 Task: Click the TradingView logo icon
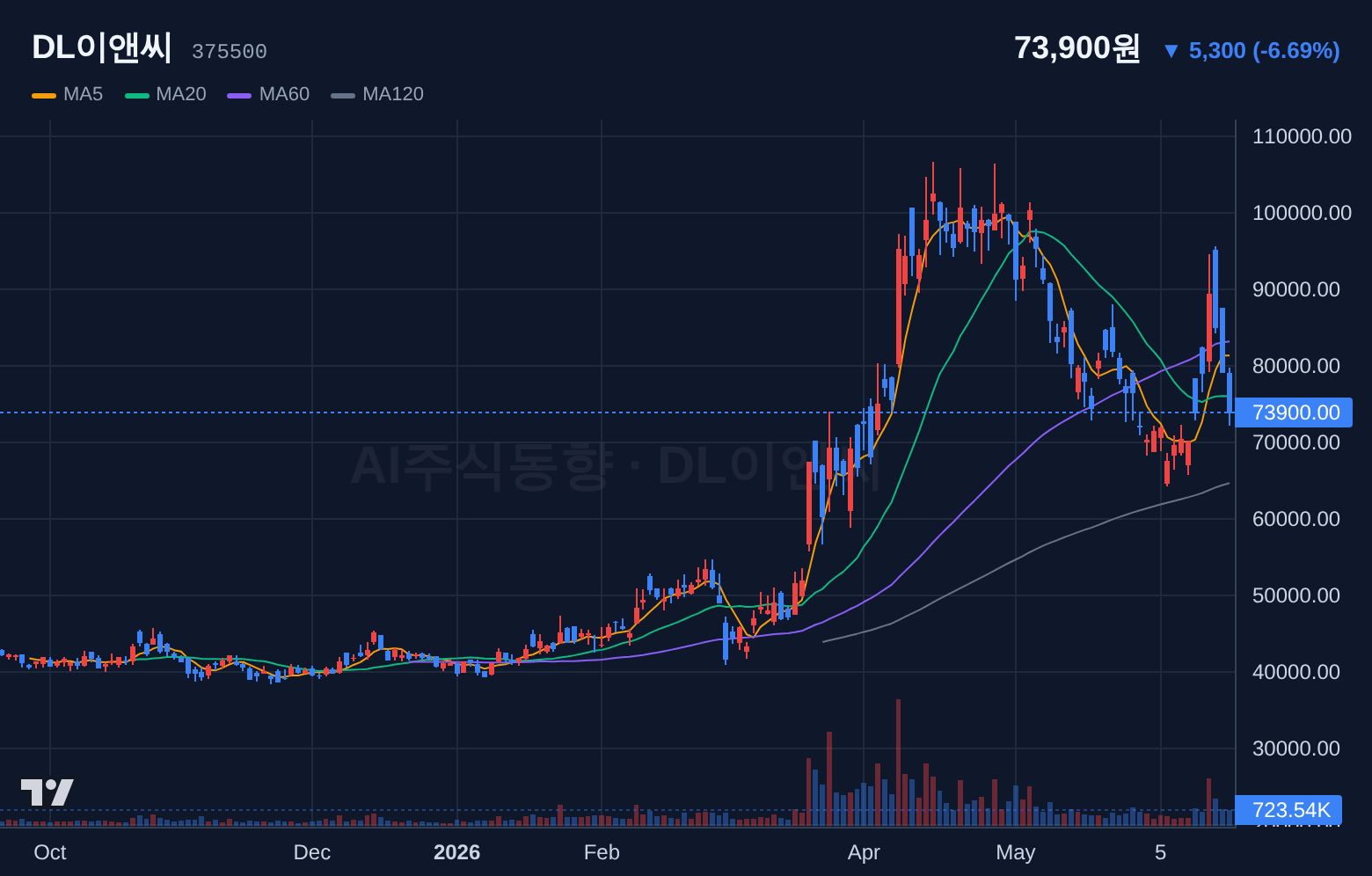click(x=47, y=792)
